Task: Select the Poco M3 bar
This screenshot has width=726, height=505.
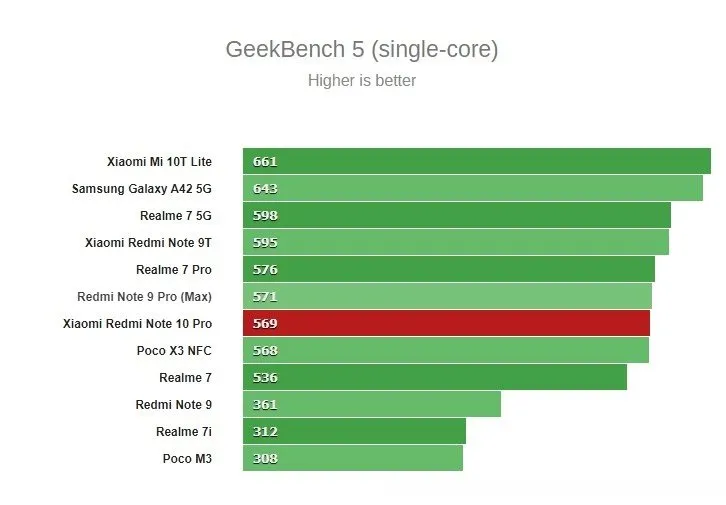Action: [x=352, y=458]
